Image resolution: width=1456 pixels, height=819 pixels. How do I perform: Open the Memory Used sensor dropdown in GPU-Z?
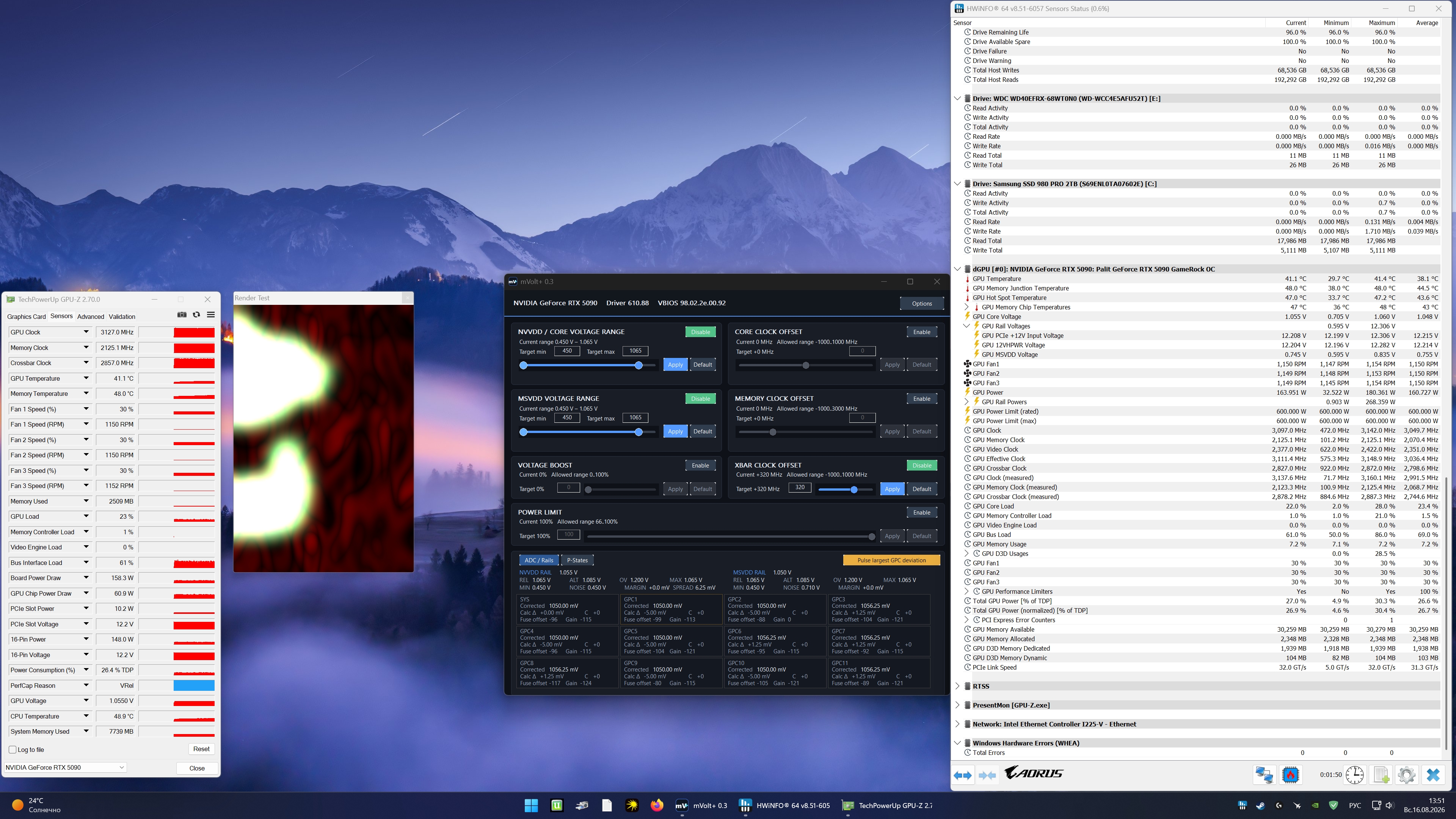(86, 501)
